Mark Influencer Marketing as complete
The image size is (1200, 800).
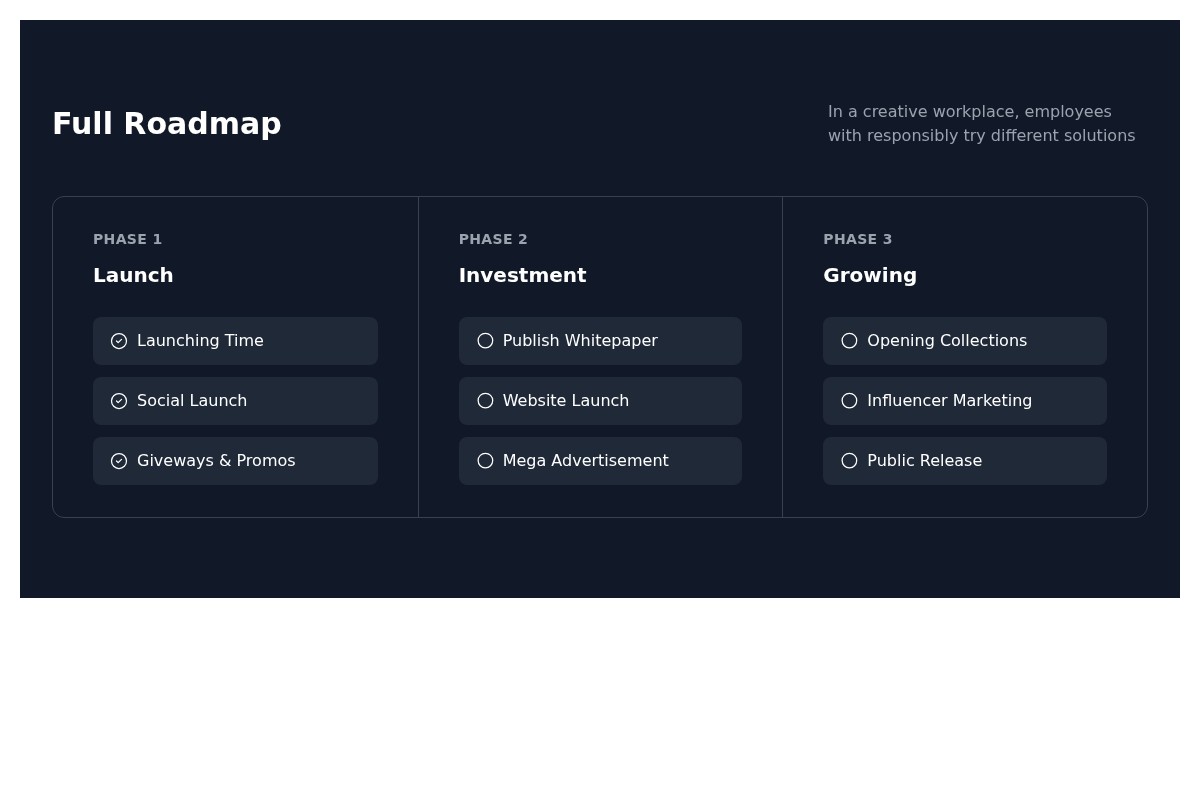tap(849, 401)
